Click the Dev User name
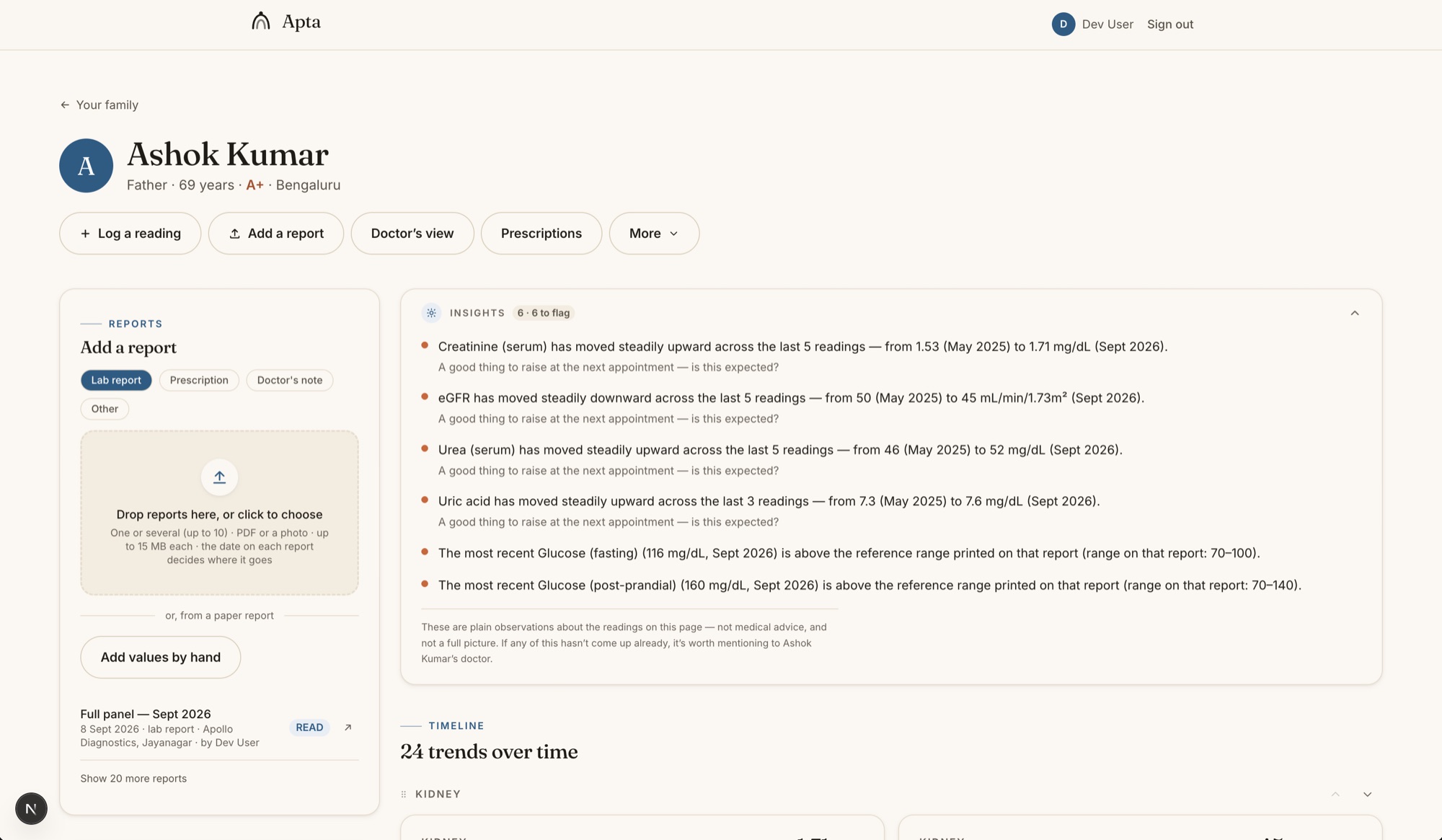1442x840 pixels. coord(1107,24)
